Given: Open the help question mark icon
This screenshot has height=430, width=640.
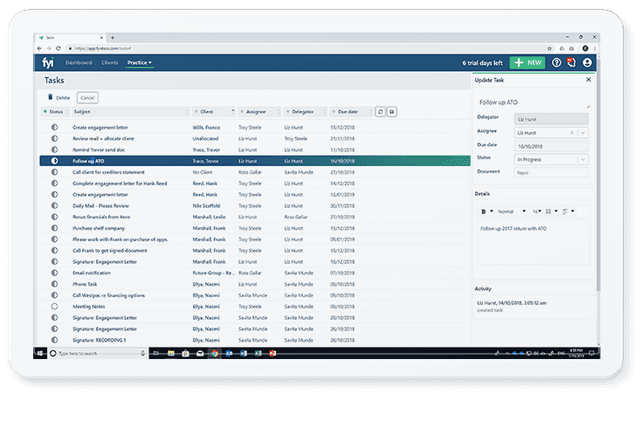Looking at the screenshot, I should [556, 62].
